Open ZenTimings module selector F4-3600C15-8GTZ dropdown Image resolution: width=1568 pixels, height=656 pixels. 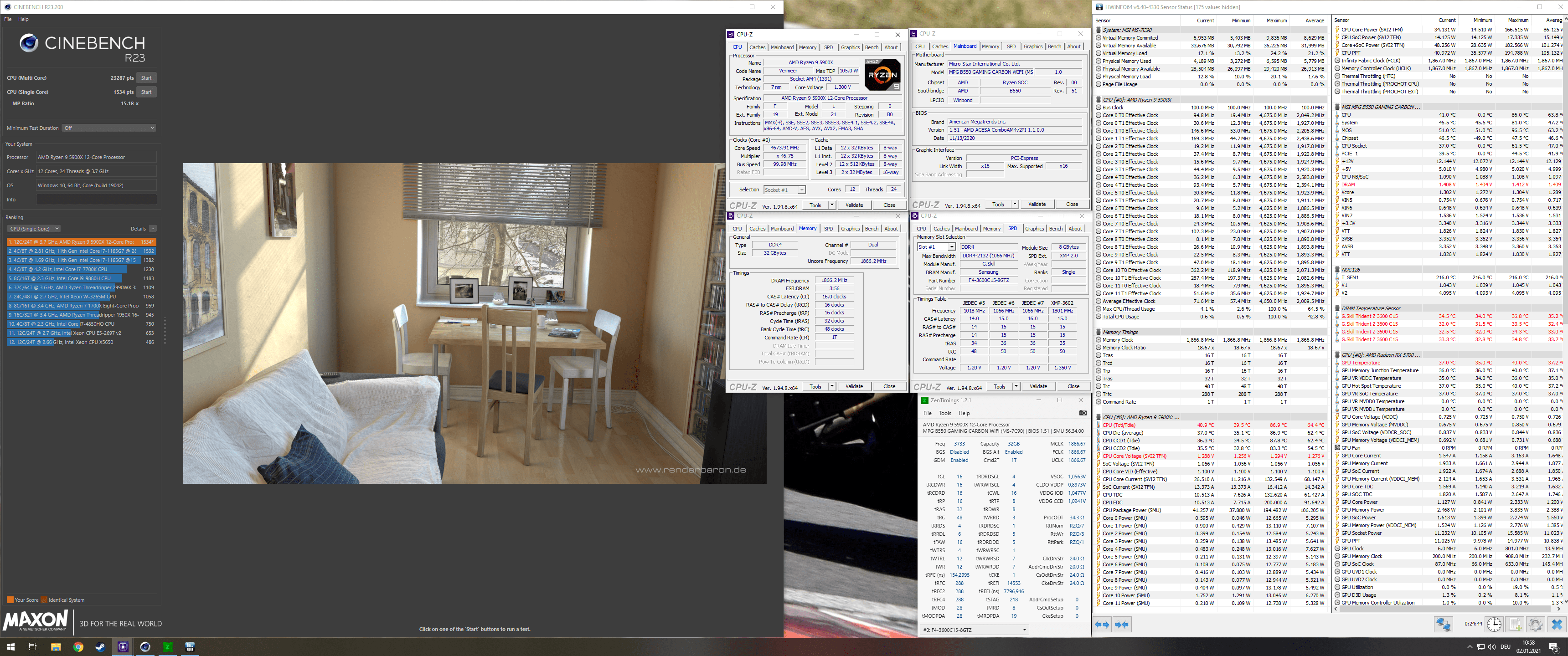tap(975, 630)
